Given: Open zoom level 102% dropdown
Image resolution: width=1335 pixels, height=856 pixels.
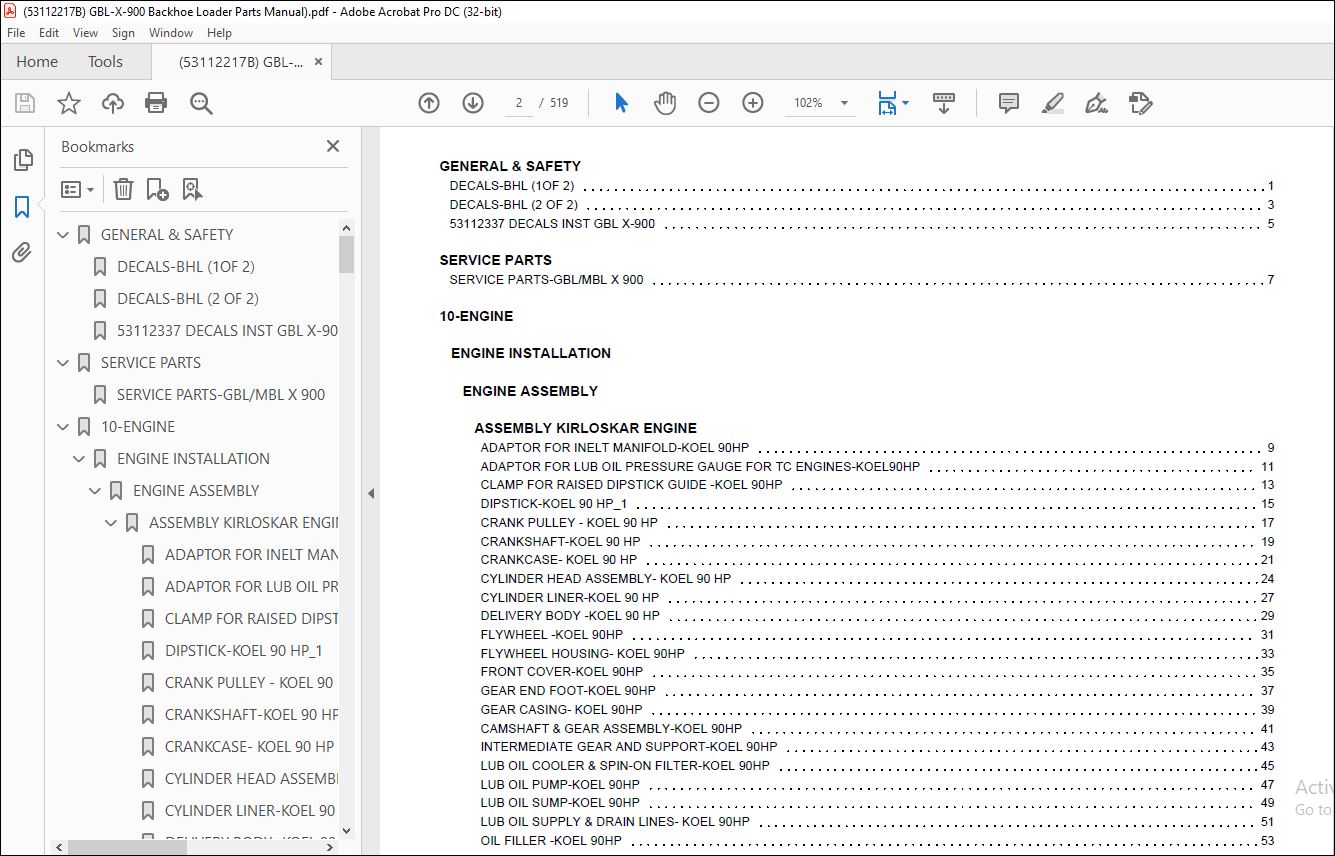Looking at the screenshot, I should (844, 103).
